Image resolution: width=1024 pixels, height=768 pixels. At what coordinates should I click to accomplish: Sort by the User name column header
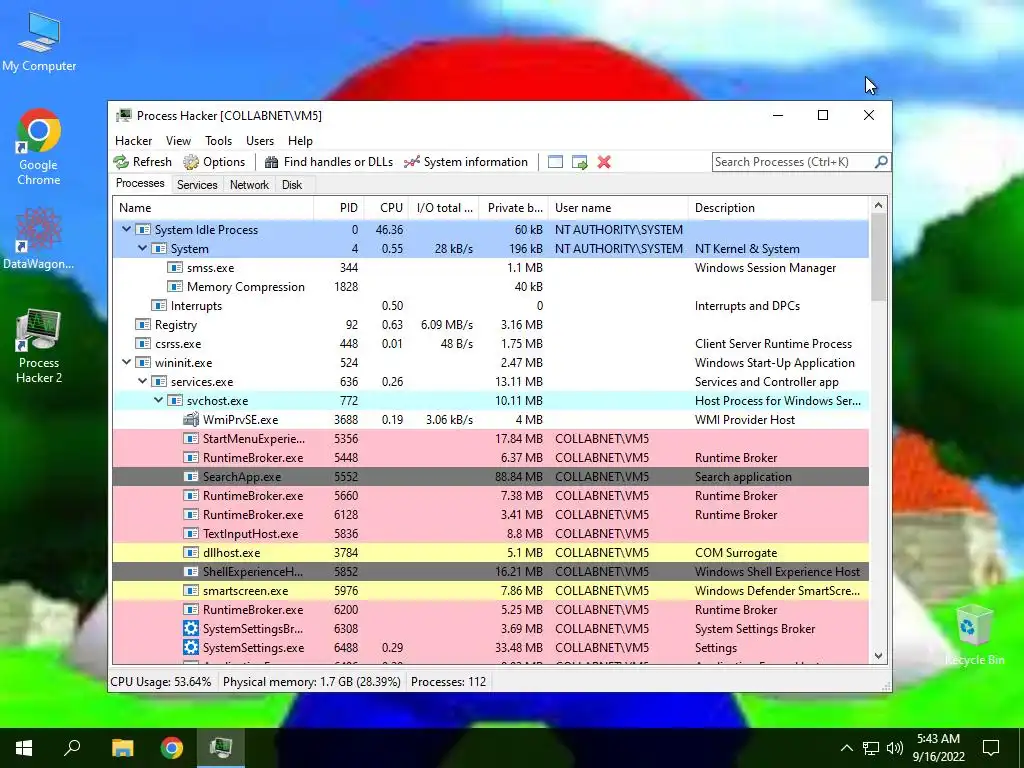618,208
